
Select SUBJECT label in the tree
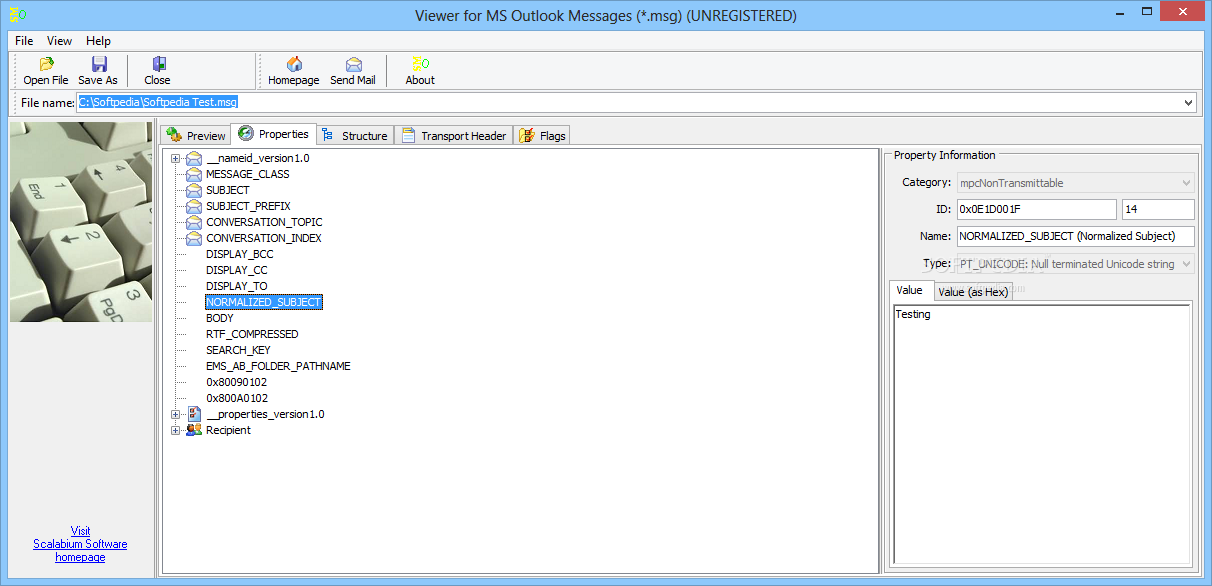pos(228,190)
